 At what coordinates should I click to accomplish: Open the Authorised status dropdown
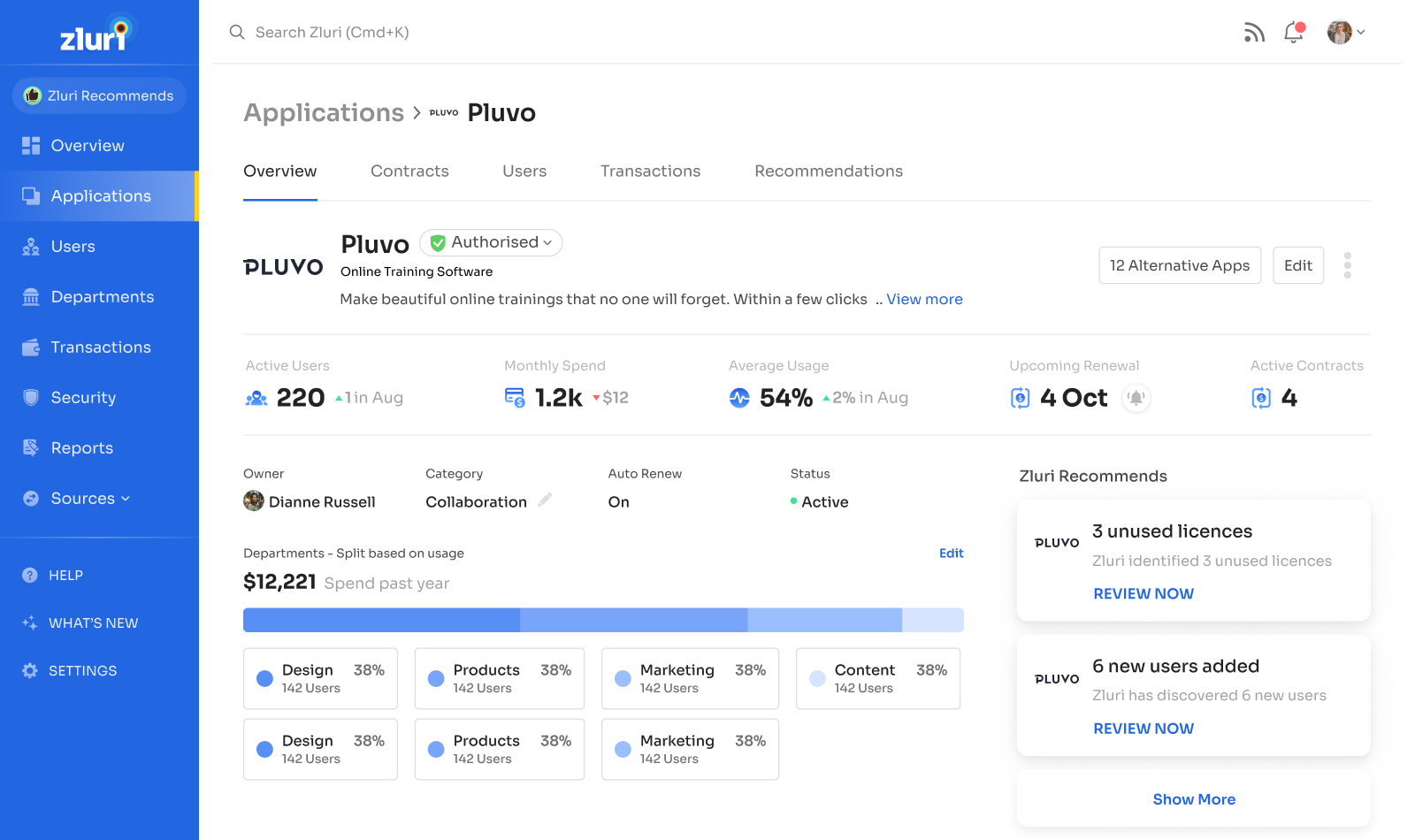pyautogui.click(x=491, y=242)
